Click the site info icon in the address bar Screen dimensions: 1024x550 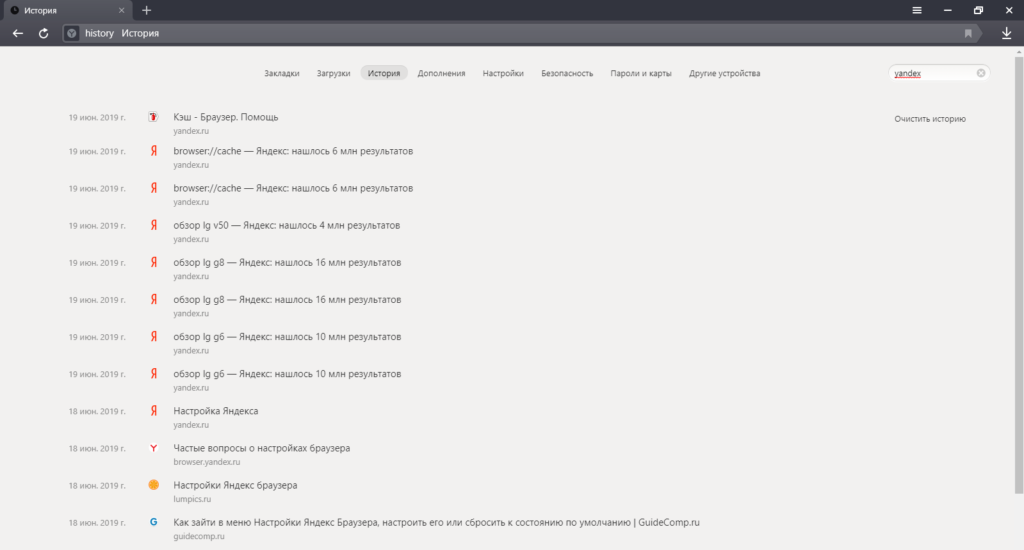72,33
